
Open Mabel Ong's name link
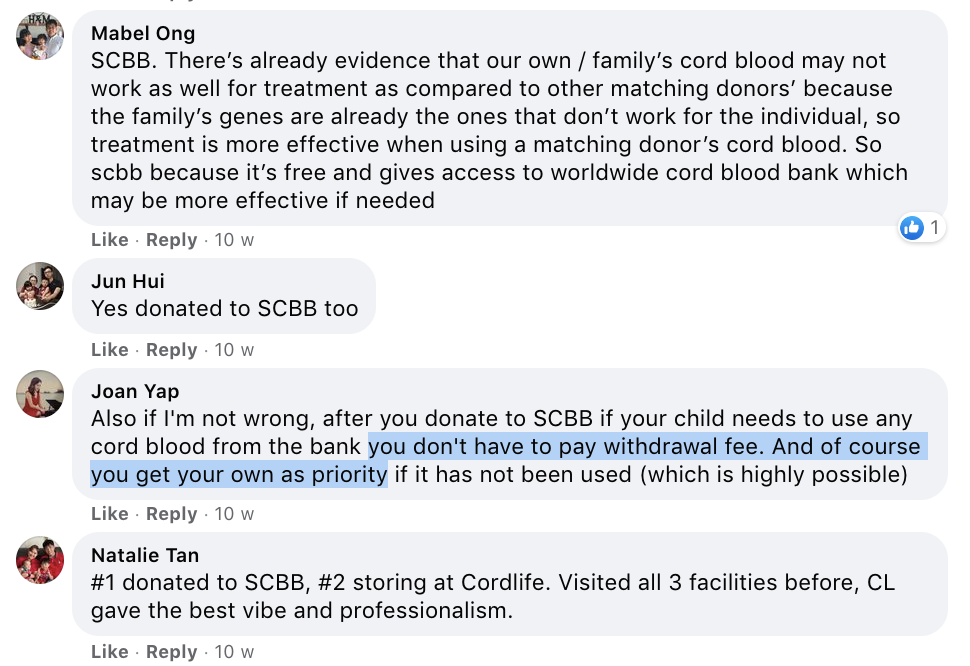click(x=143, y=34)
